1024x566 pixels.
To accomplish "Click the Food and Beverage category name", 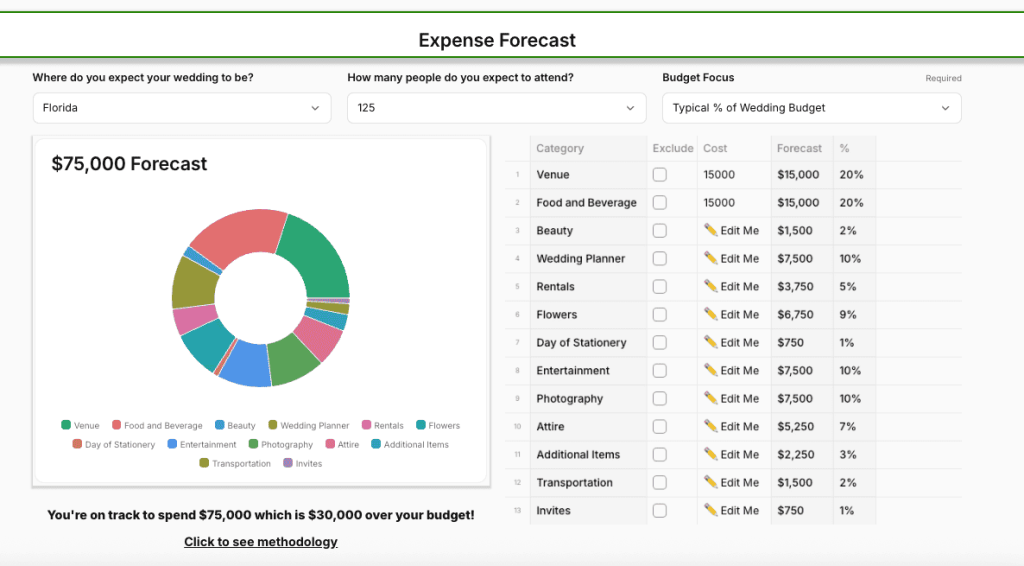I will tap(586, 202).
